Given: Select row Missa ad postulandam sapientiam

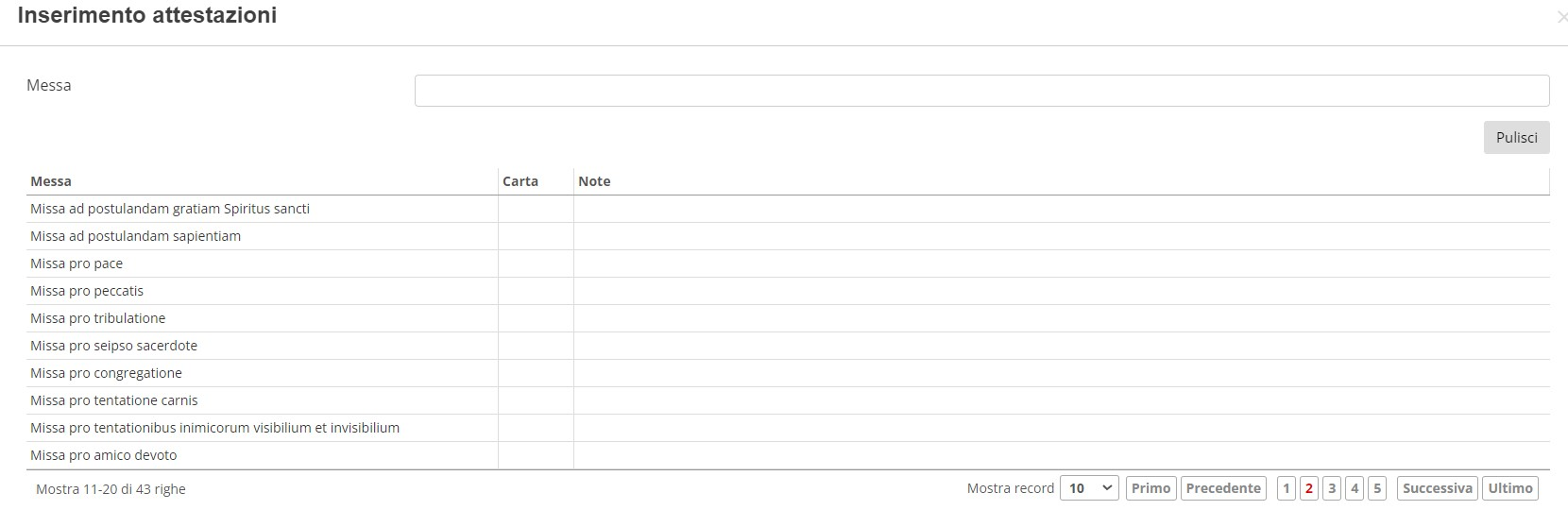Looking at the screenshot, I should 135,236.
